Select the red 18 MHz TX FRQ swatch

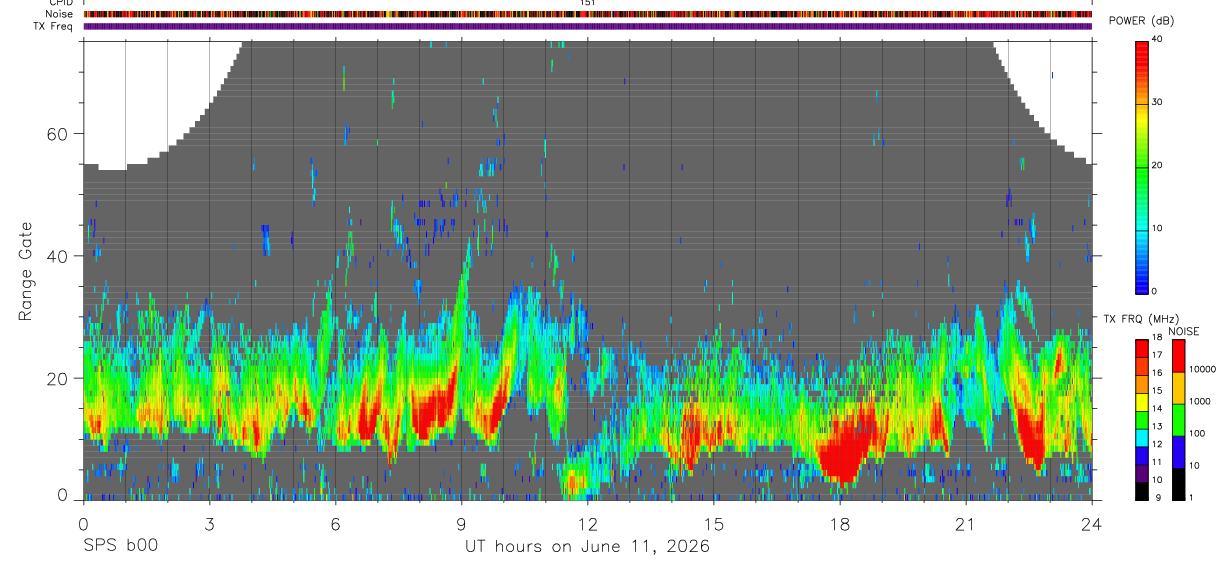coord(1142,349)
